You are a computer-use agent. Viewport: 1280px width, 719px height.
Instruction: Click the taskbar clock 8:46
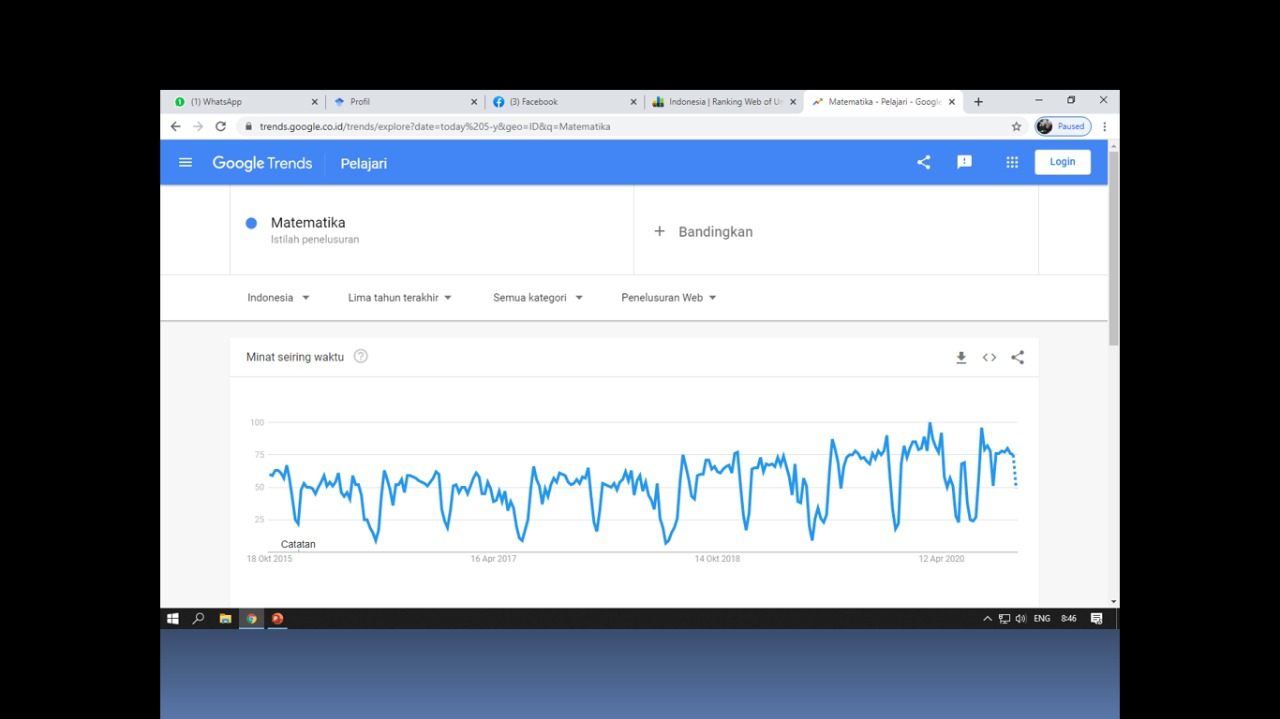(1069, 619)
